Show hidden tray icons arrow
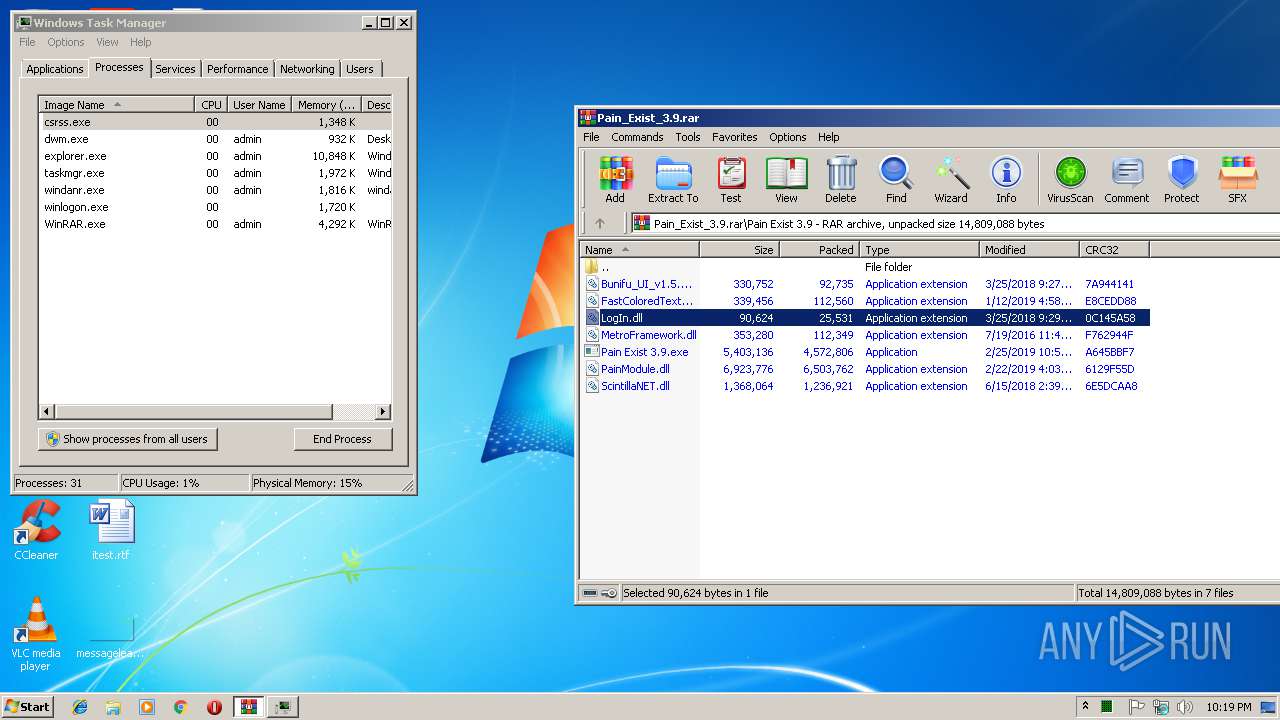 click(x=1085, y=707)
